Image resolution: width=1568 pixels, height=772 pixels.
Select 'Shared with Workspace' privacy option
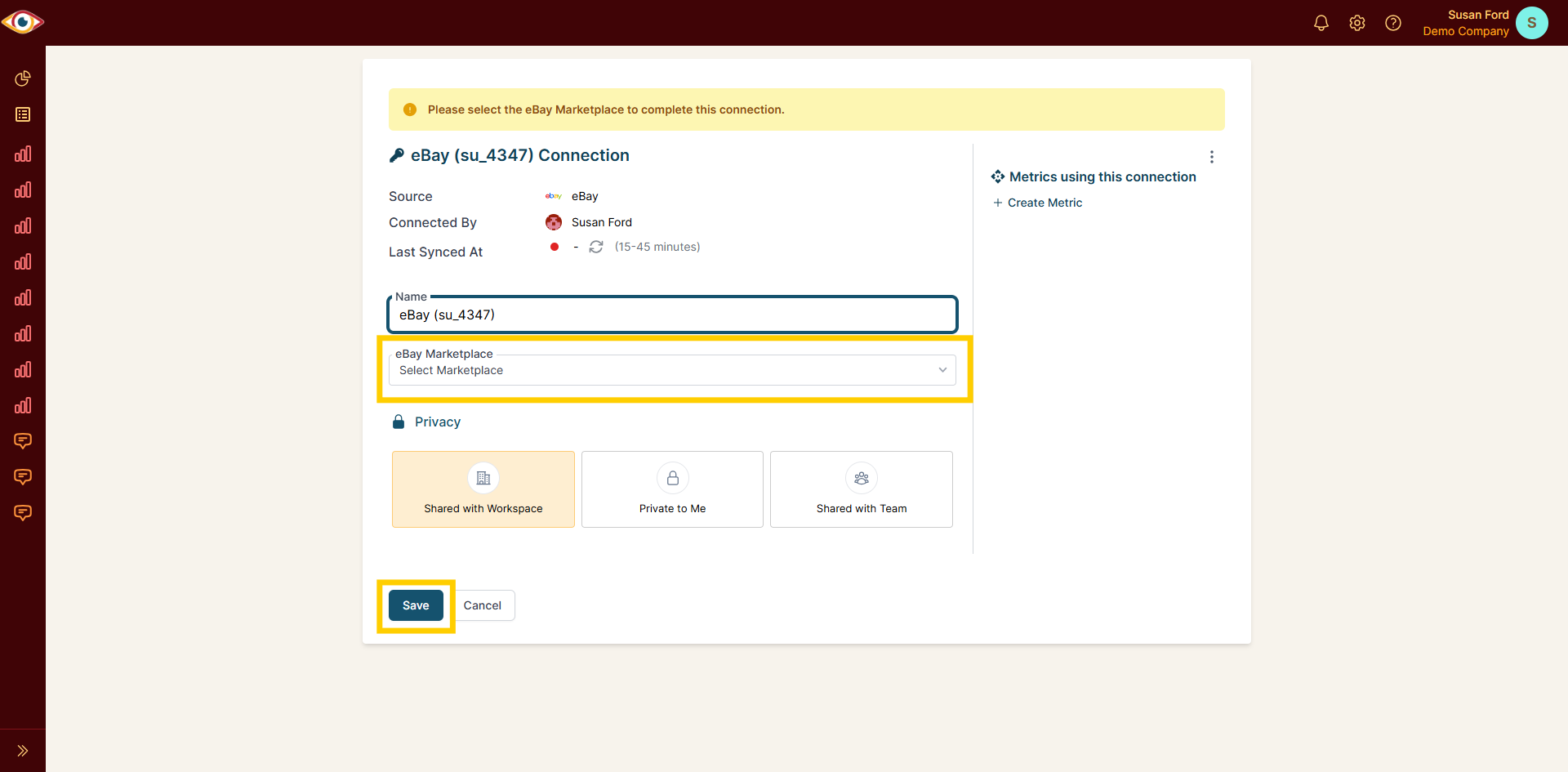(483, 489)
